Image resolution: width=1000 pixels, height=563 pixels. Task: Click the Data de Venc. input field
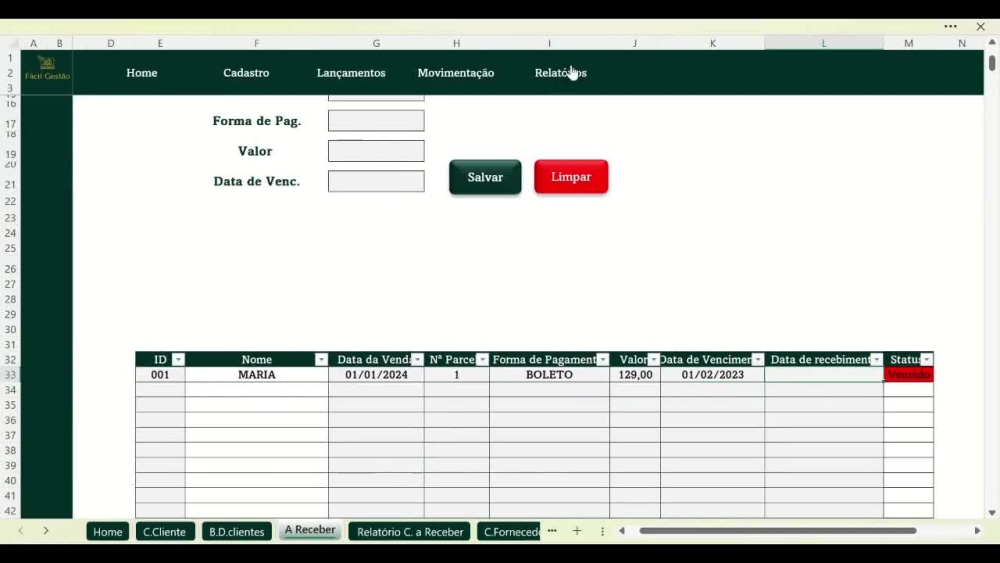click(x=376, y=181)
